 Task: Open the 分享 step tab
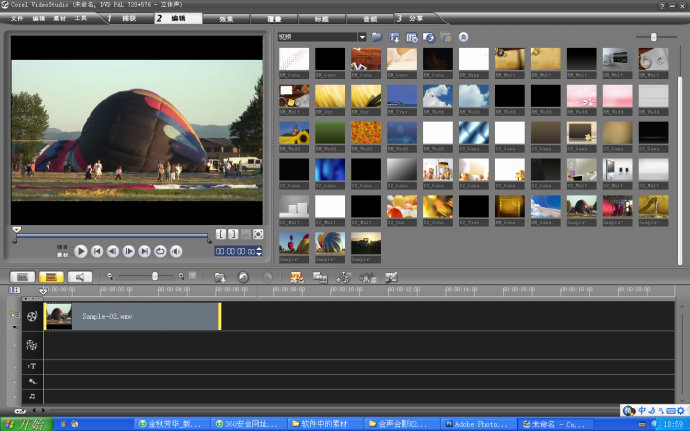[415, 18]
